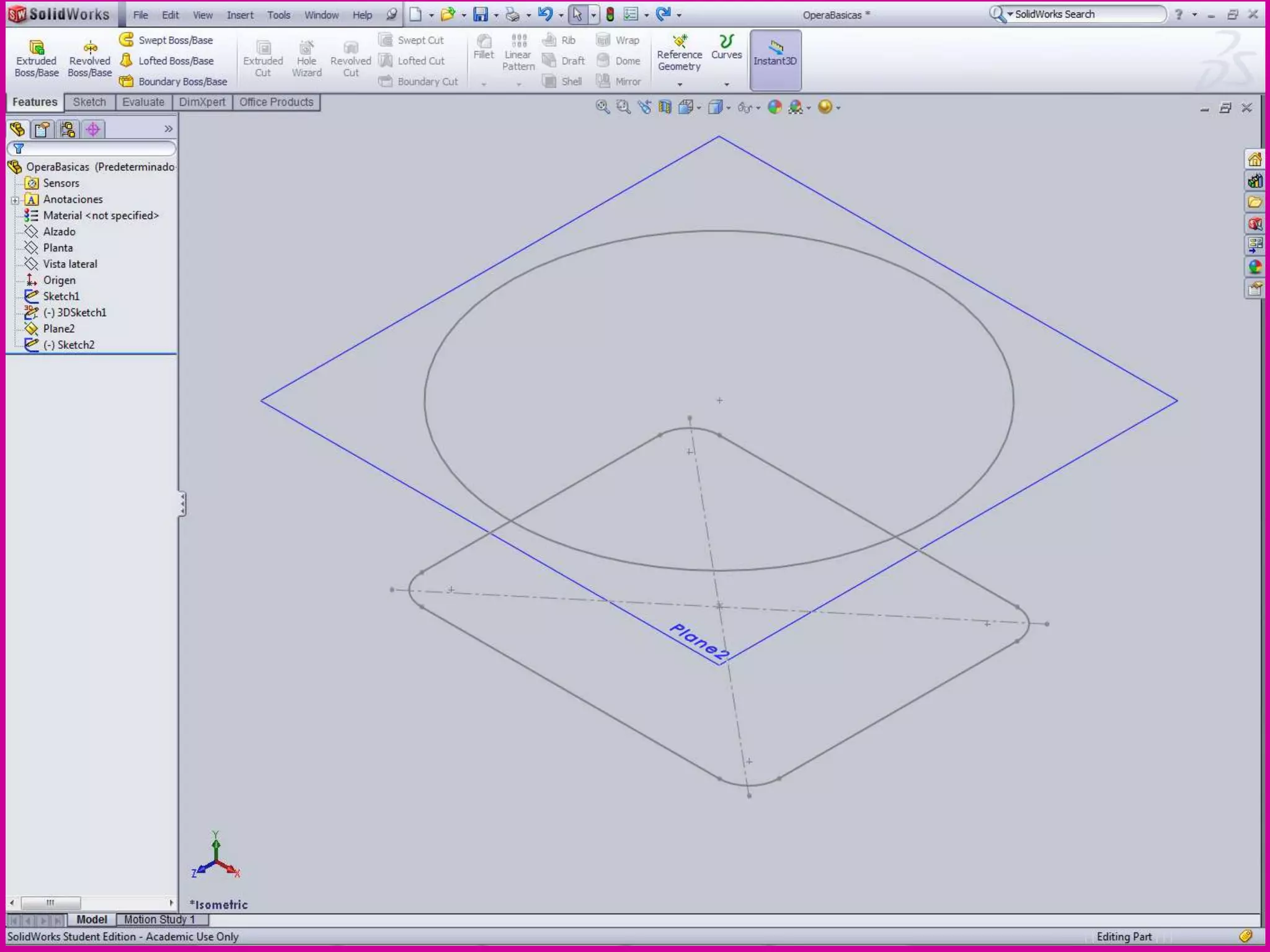Open the Insert menu
Screen dimensions: 1270x952
pos(239,15)
